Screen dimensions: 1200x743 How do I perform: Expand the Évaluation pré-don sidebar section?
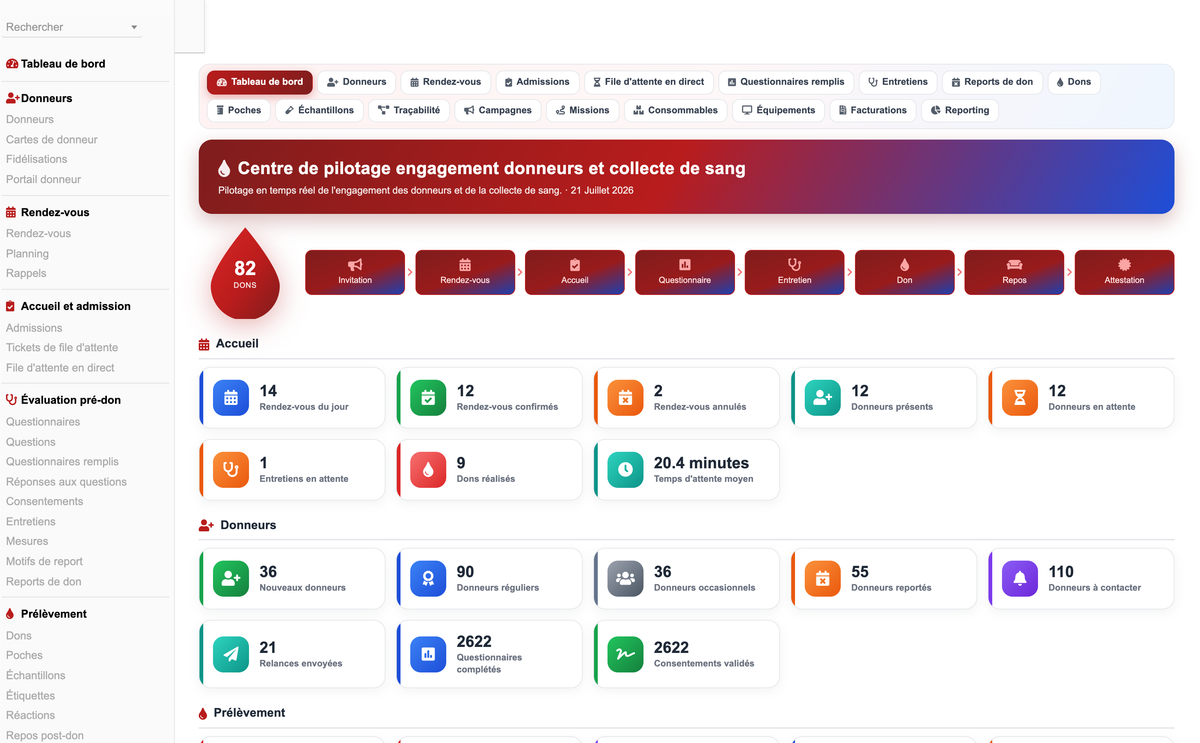click(x=63, y=400)
